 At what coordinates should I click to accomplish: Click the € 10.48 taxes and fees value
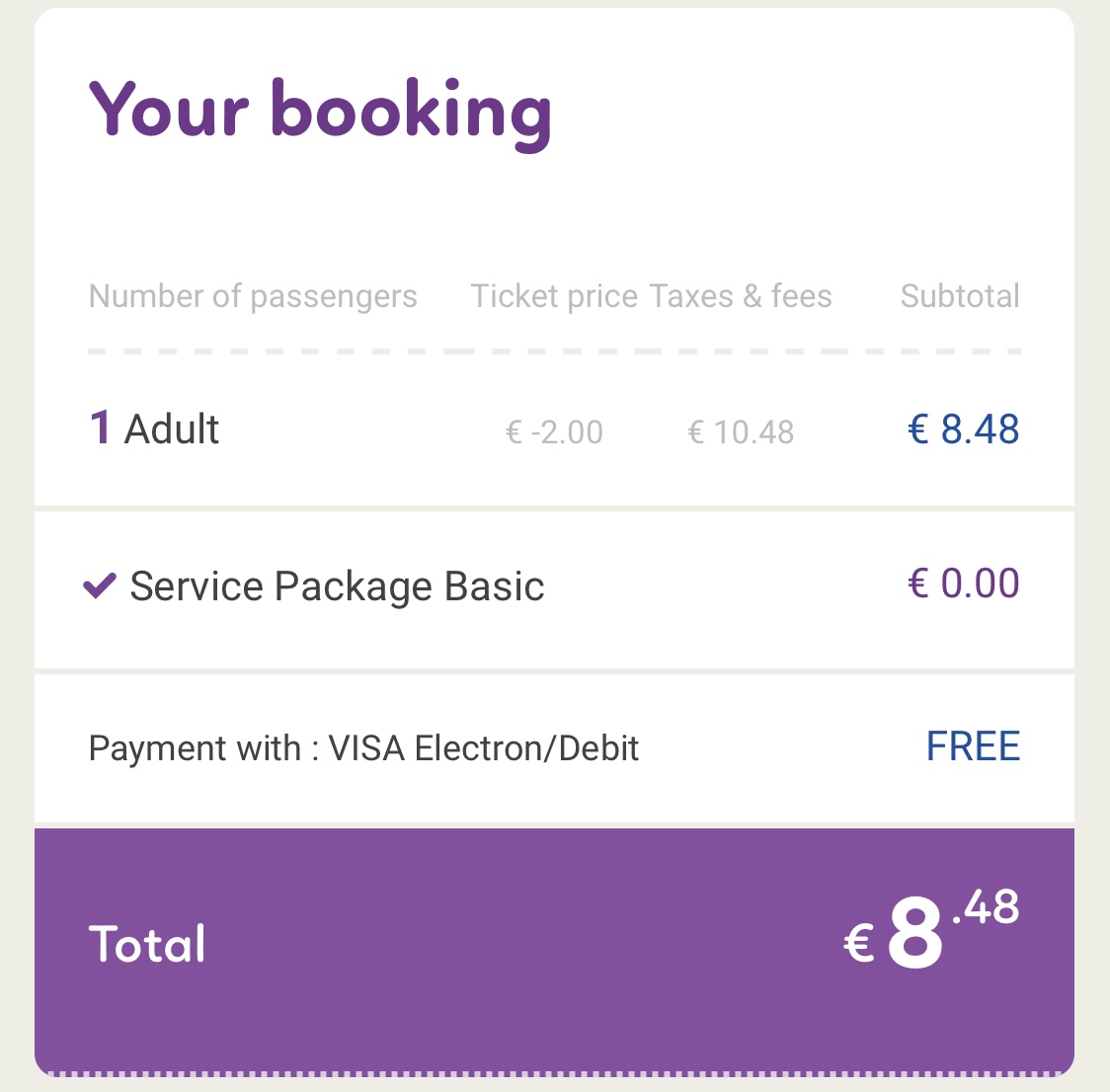pyautogui.click(x=741, y=431)
